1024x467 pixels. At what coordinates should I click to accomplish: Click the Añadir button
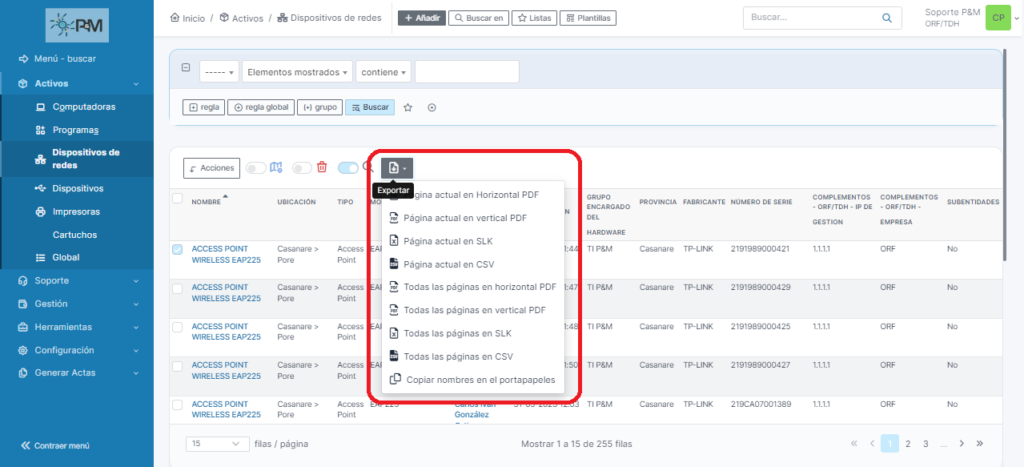(x=421, y=18)
